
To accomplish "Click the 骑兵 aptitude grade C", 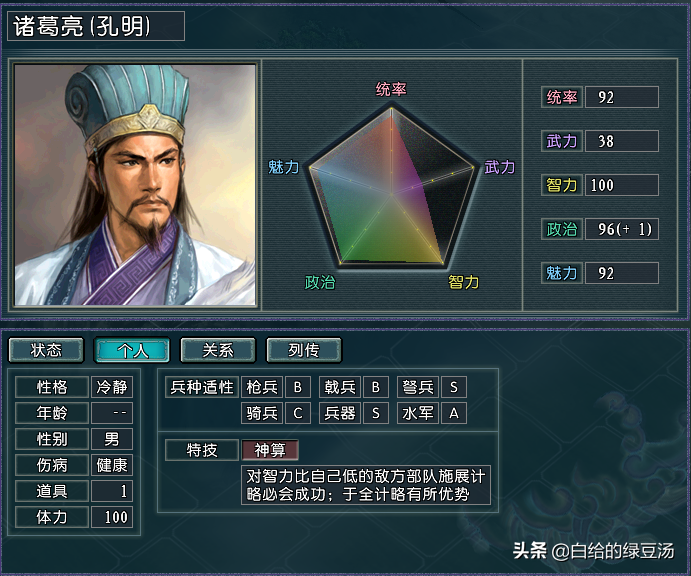I will click(297, 412).
